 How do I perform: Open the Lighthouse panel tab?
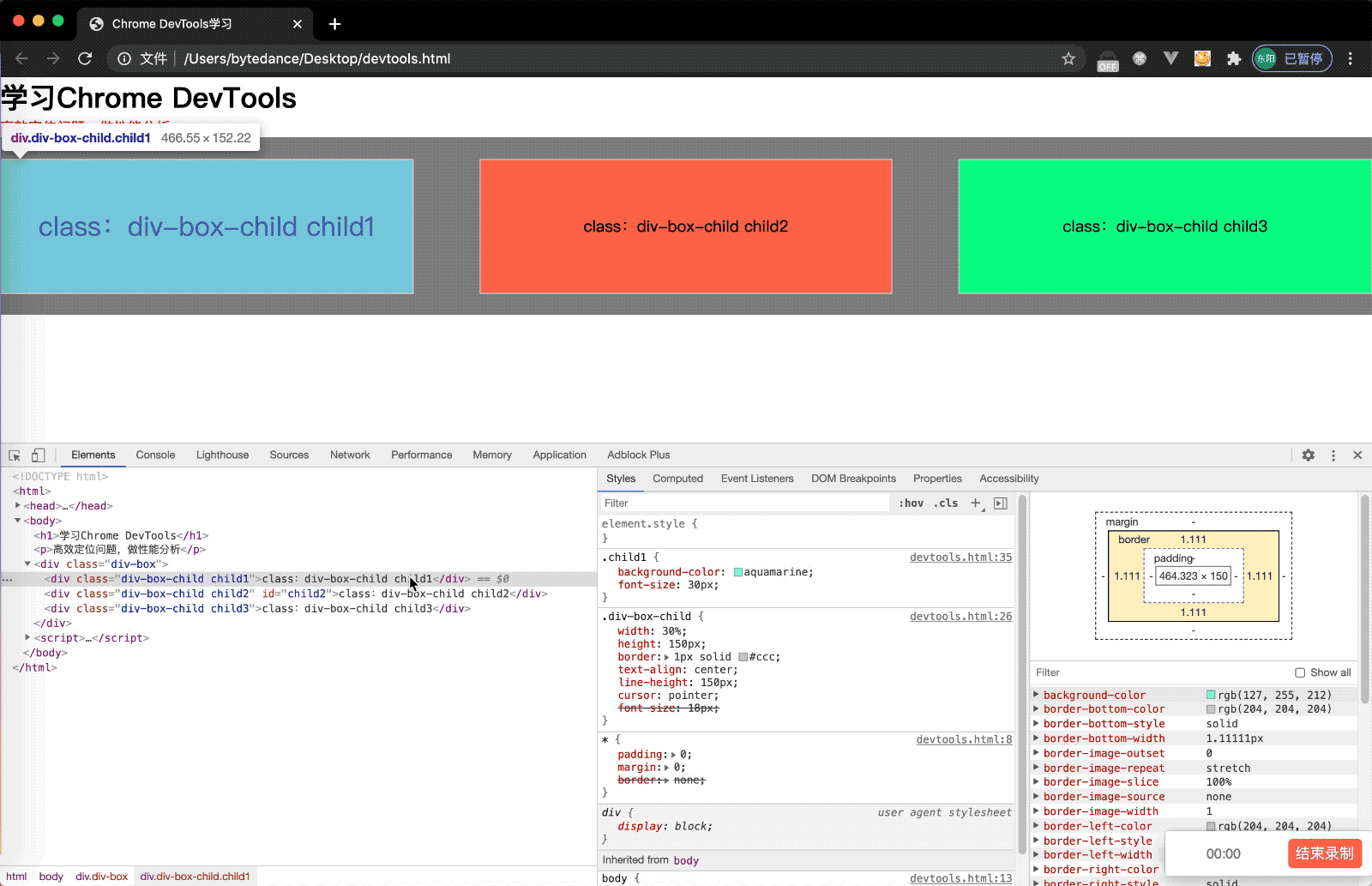pyautogui.click(x=222, y=455)
